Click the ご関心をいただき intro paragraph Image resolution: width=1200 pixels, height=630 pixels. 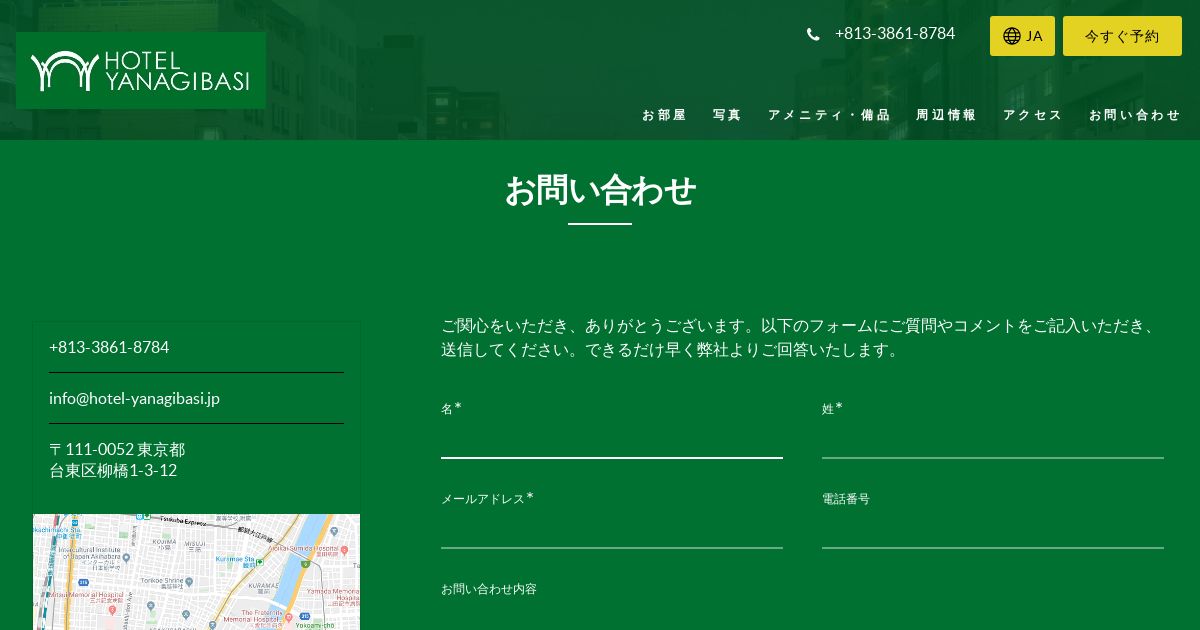[x=801, y=338]
